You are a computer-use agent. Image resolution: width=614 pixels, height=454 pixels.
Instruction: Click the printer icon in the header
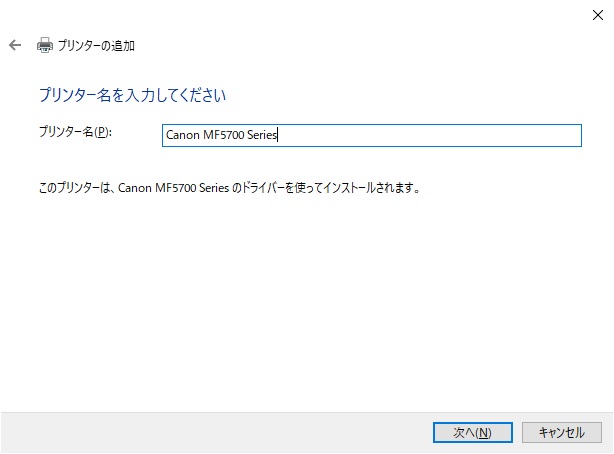tap(45, 45)
